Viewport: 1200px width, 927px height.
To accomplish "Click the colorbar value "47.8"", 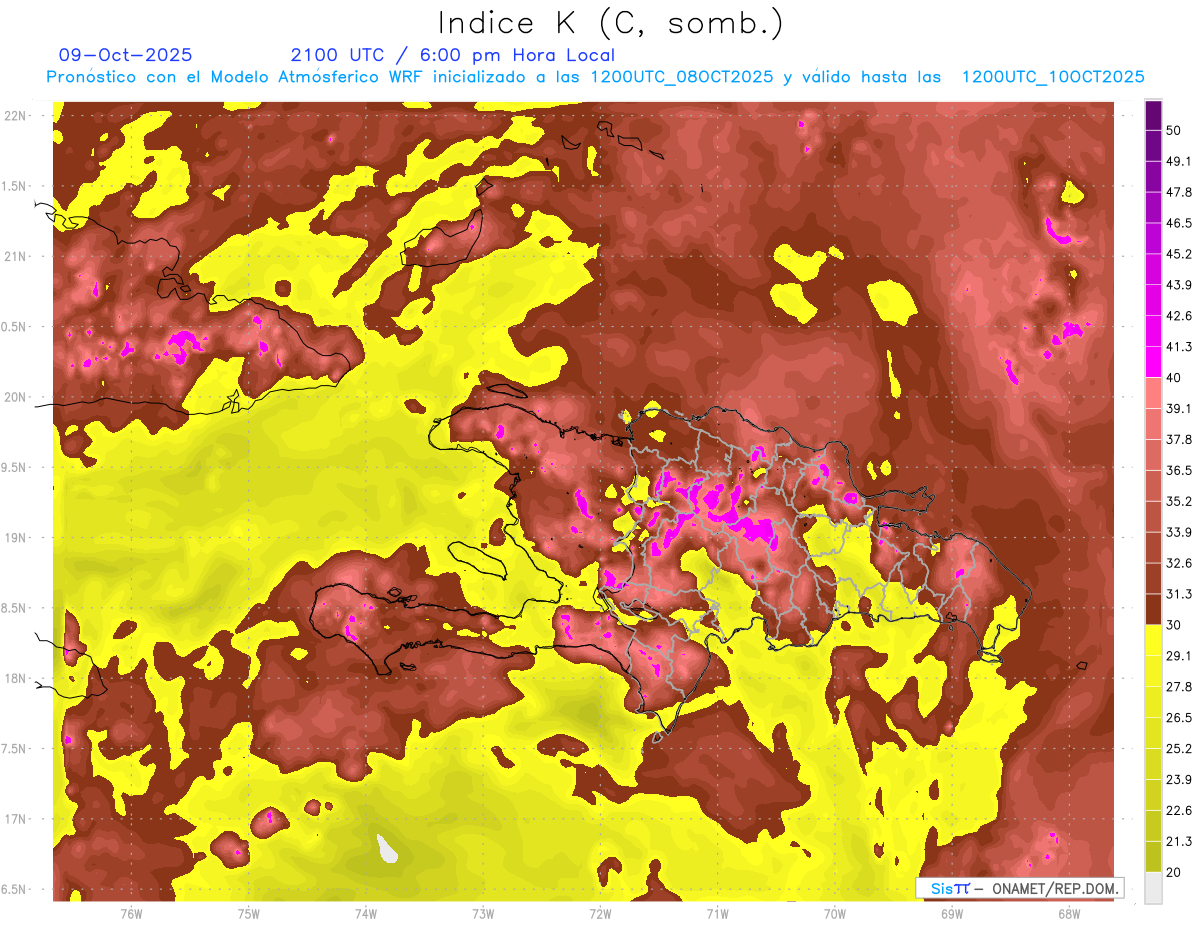I will tap(1178, 192).
